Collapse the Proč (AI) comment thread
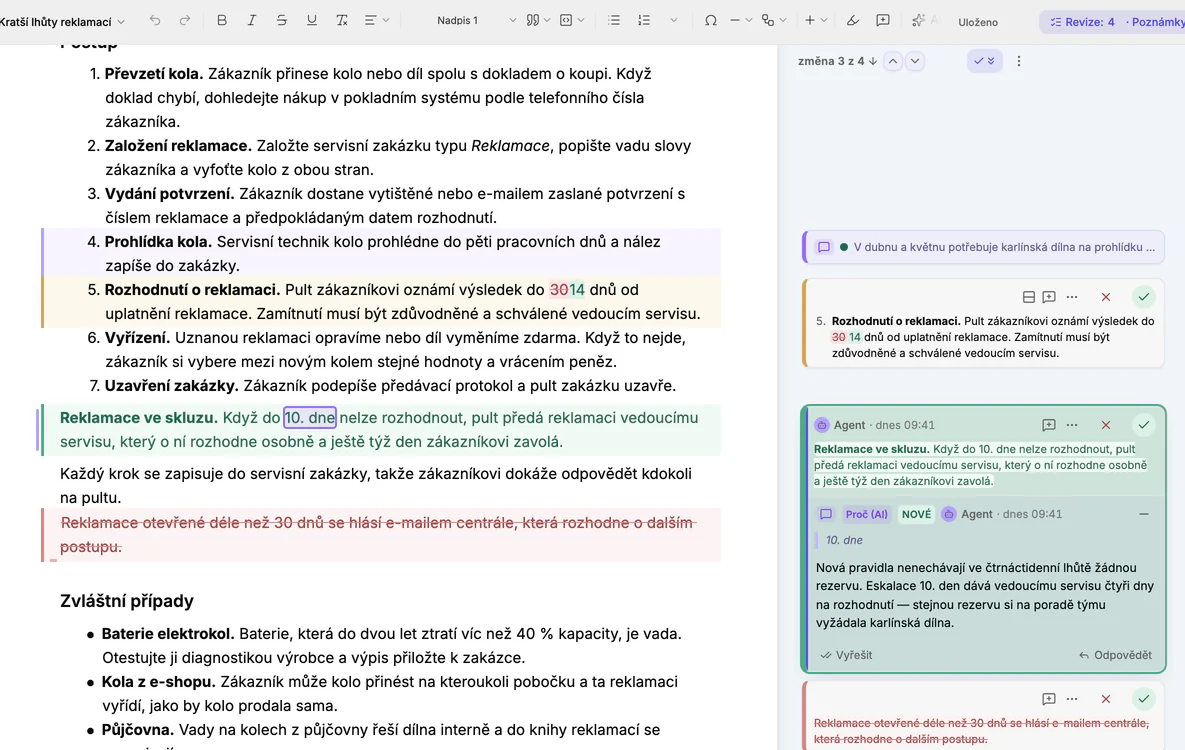The height and width of the screenshot is (750, 1185). point(1144,514)
